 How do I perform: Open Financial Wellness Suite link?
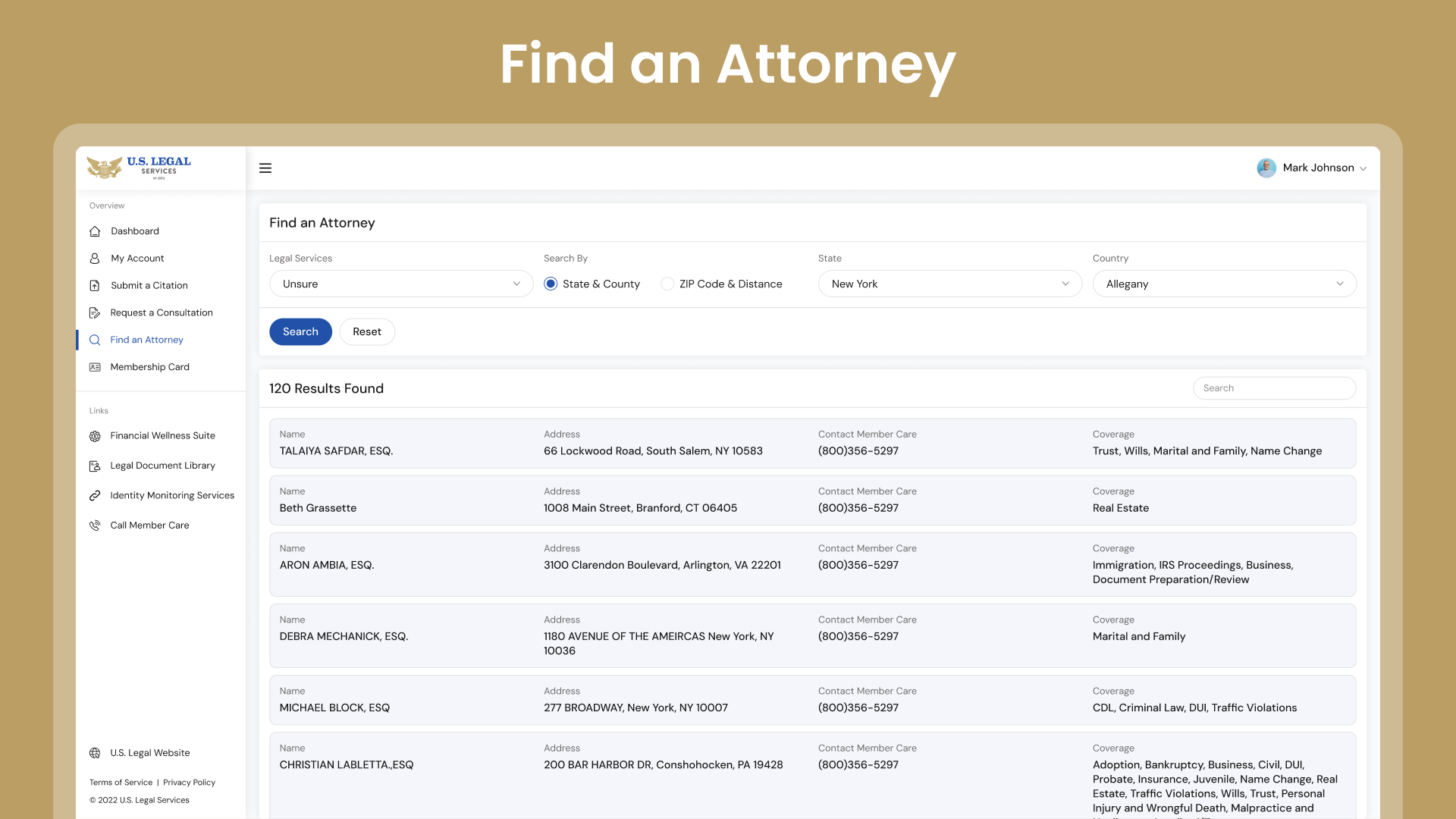pyautogui.click(x=162, y=436)
